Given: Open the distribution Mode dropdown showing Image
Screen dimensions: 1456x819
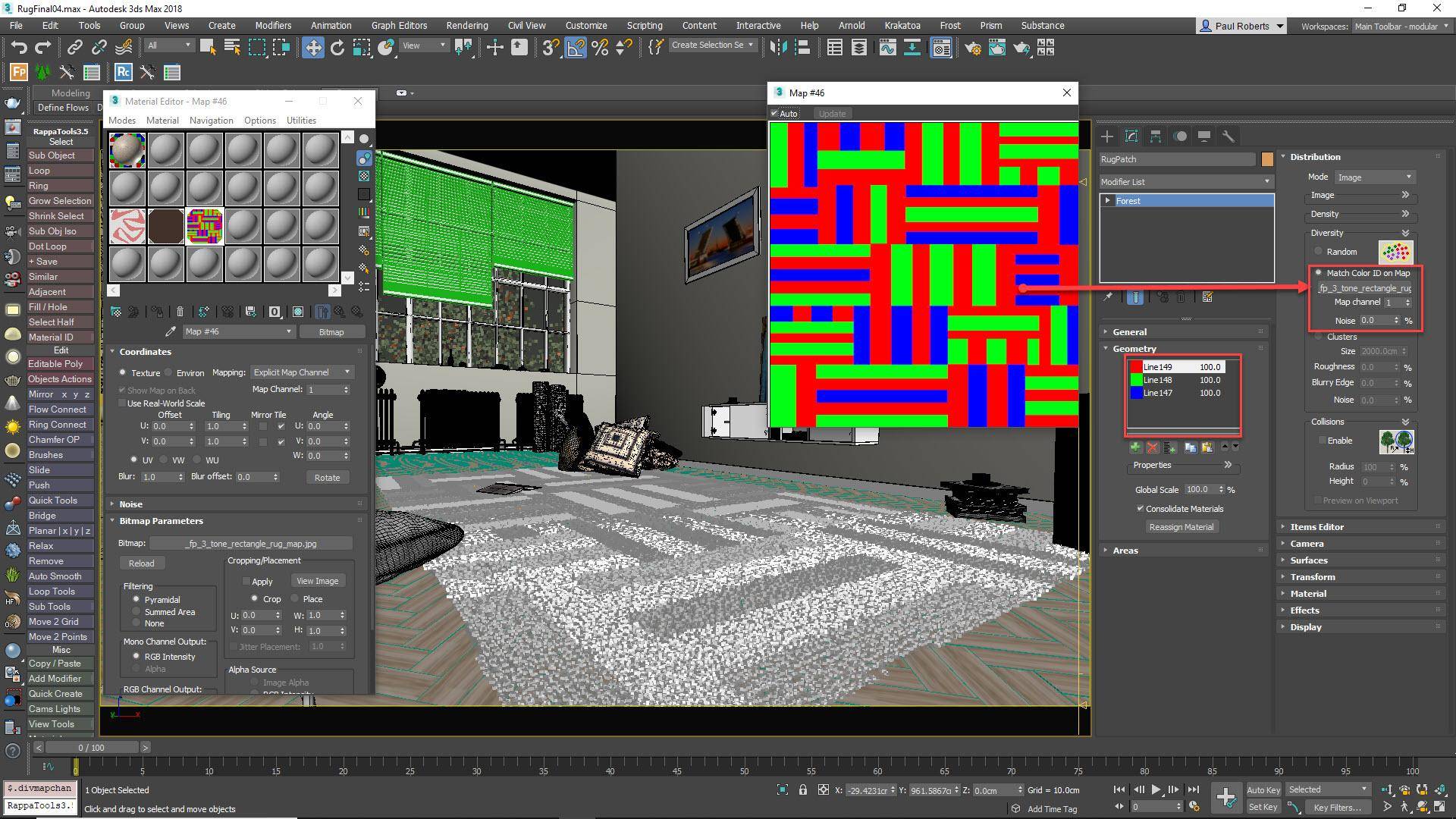Looking at the screenshot, I should coord(1375,177).
